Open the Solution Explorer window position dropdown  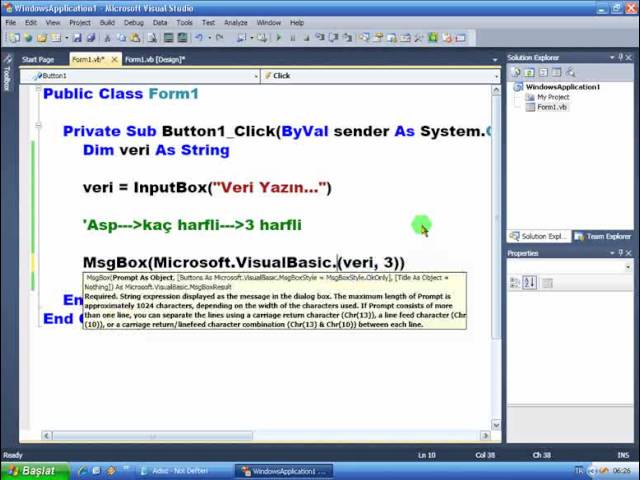click(x=612, y=58)
